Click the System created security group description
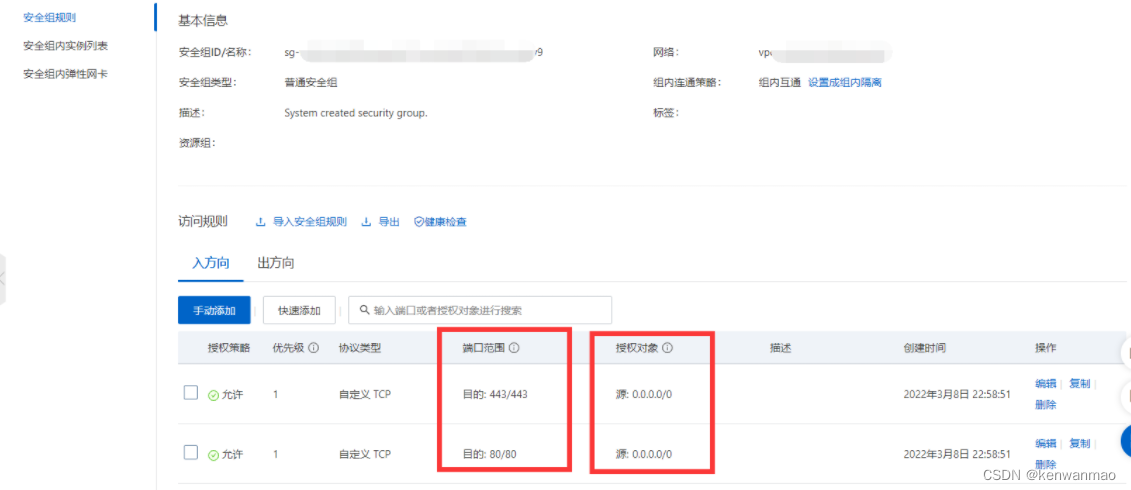 point(356,113)
